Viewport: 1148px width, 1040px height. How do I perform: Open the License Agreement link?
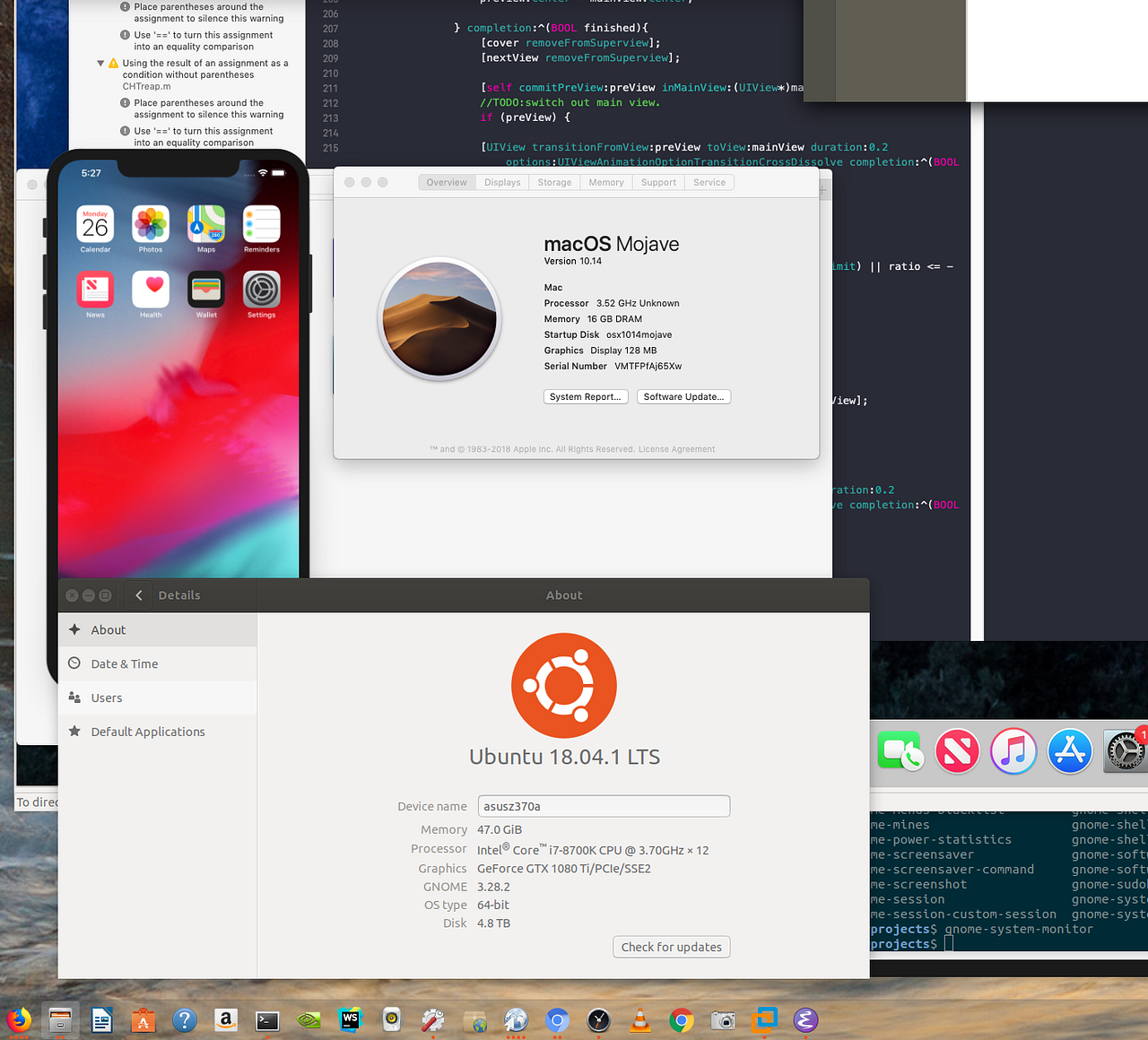pos(676,449)
